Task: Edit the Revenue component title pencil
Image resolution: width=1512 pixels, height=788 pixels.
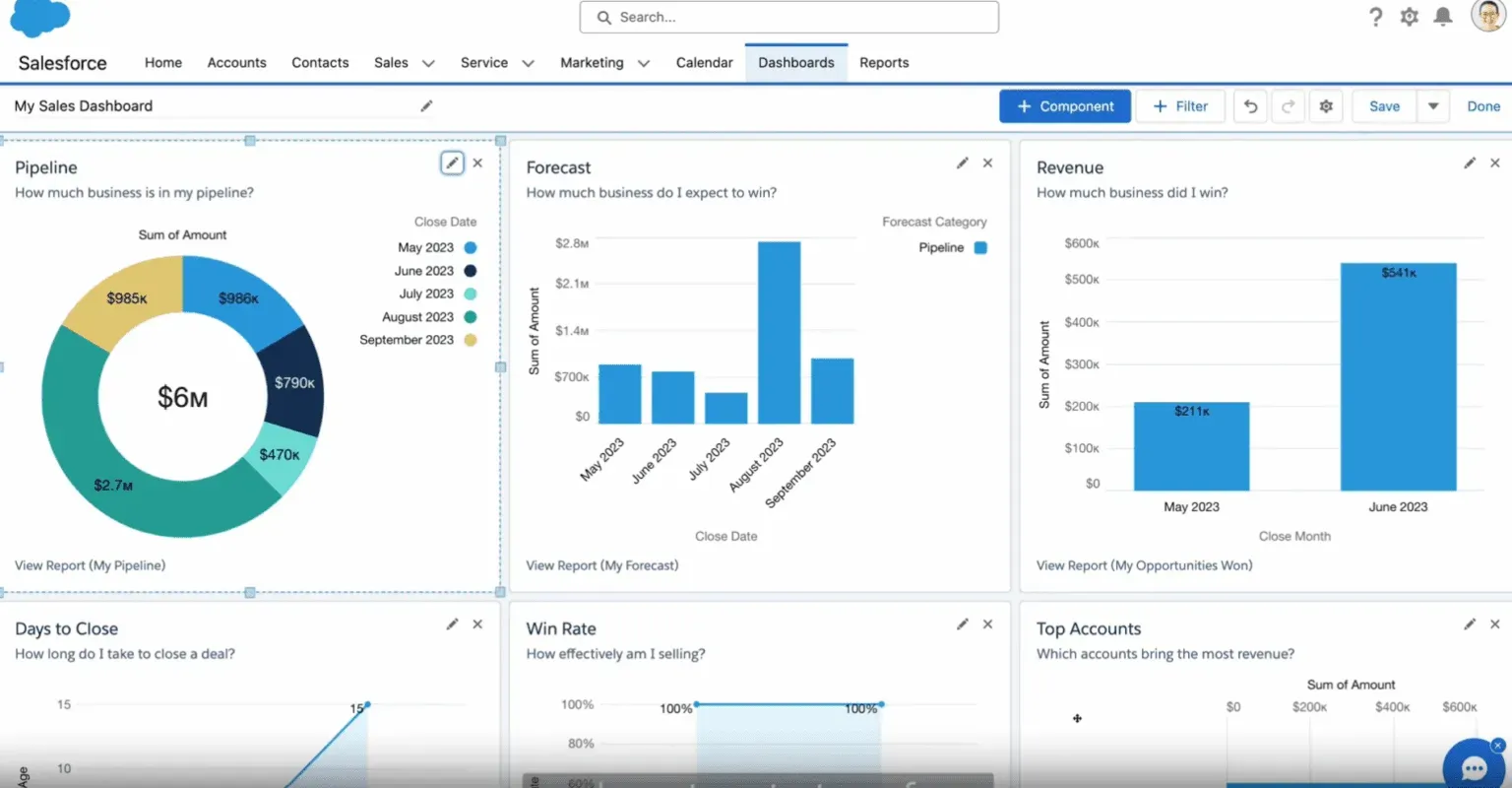Action: 1469,163
